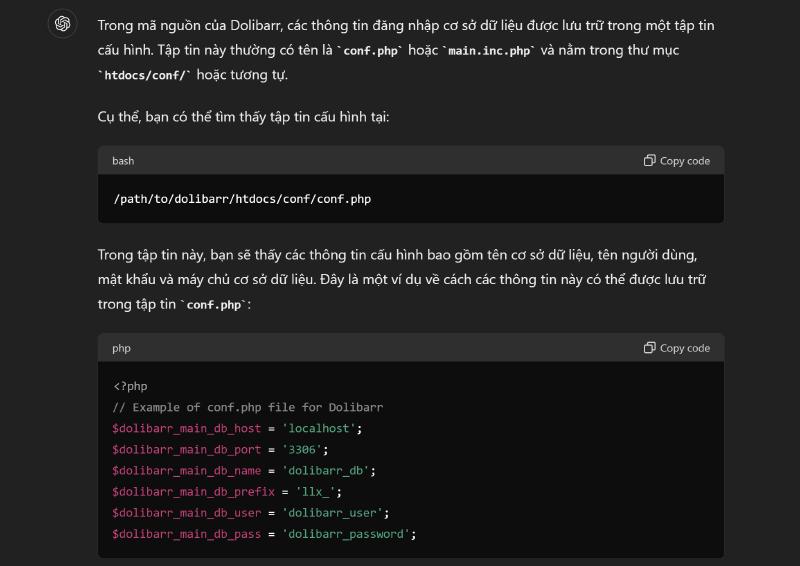Click inline code htdocs/conf/ in first paragraph
Image resolution: width=800 pixels, height=566 pixels.
pyautogui.click(x=145, y=75)
